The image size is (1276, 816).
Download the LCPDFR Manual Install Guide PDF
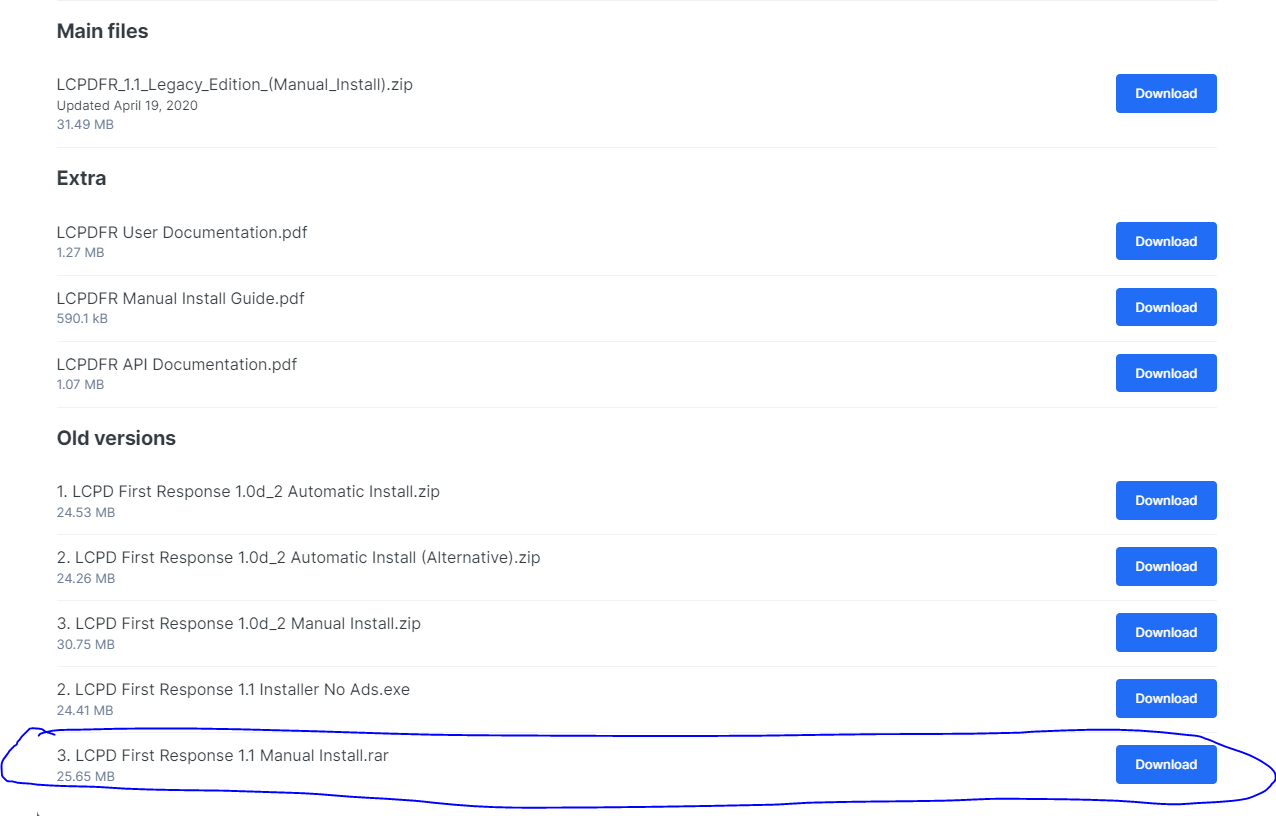pyautogui.click(x=1165, y=307)
